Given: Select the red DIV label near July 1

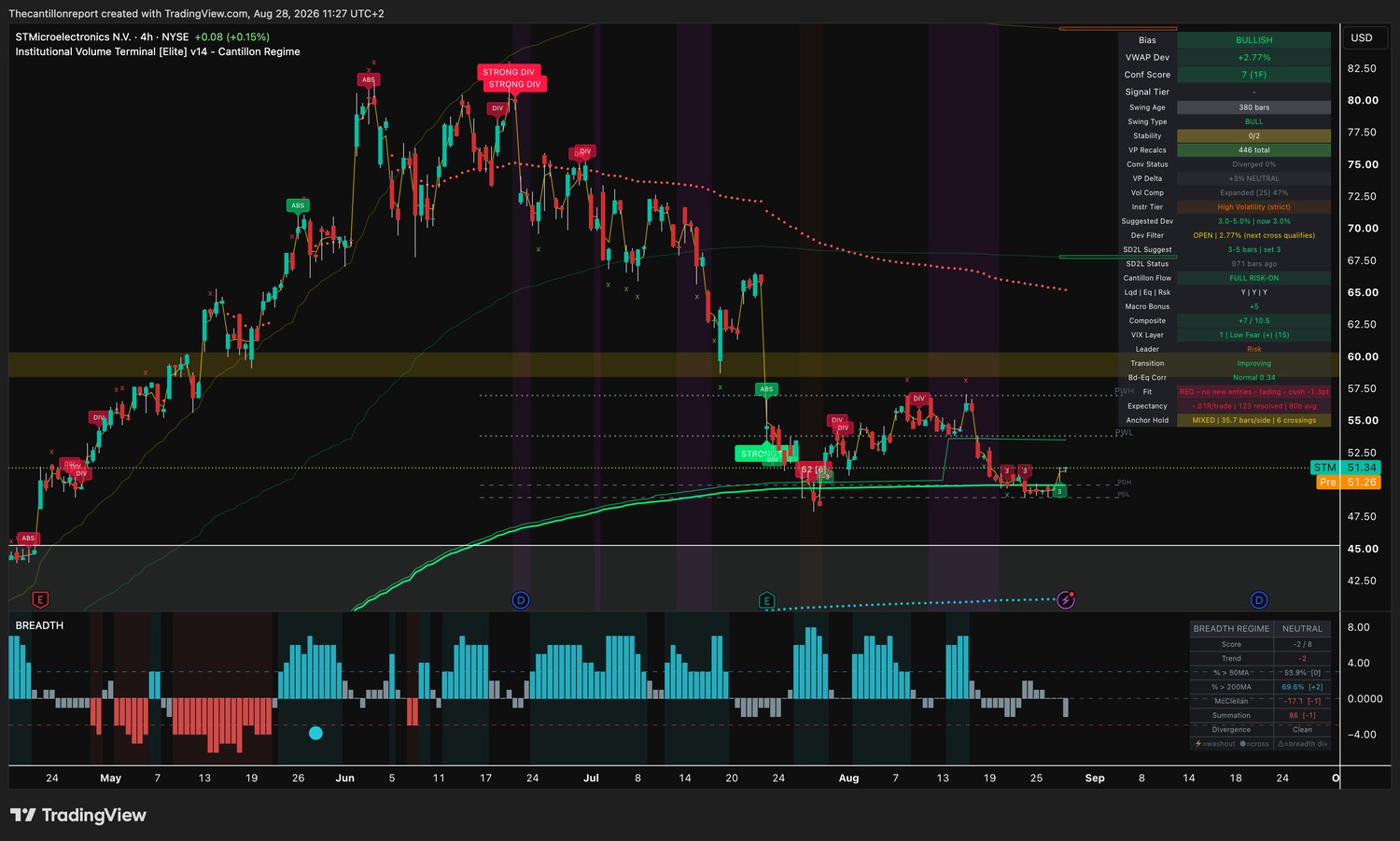Looking at the screenshot, I should pos(585,151).
